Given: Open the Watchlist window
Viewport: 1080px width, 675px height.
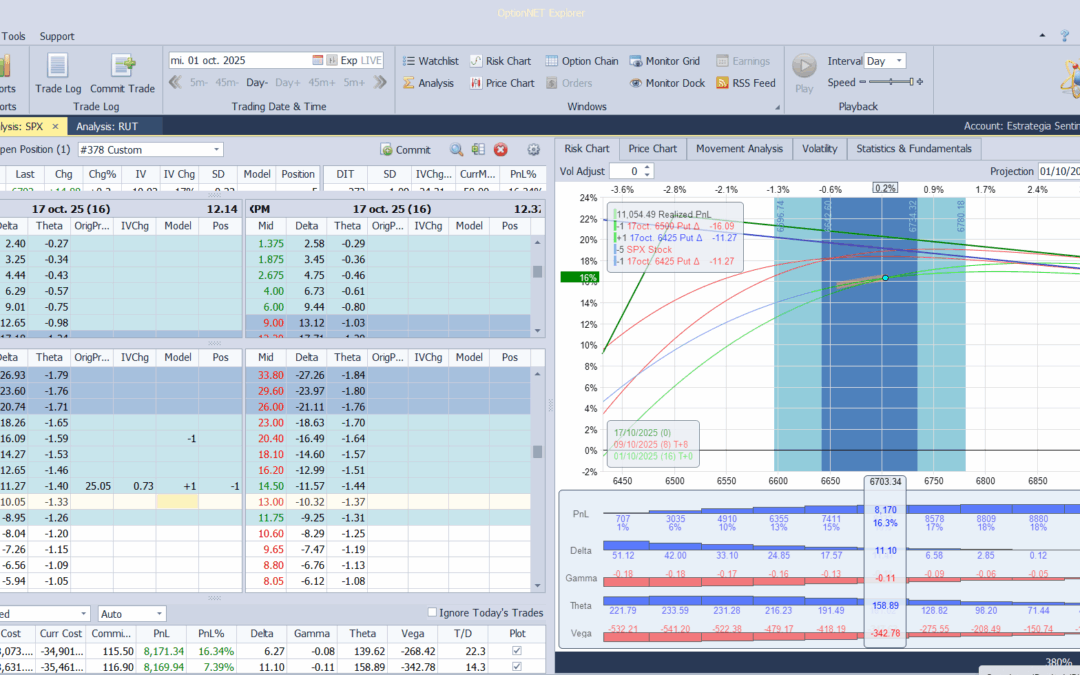Looking at the screenshot, I should pyautogui.click(x=430, y=61).
